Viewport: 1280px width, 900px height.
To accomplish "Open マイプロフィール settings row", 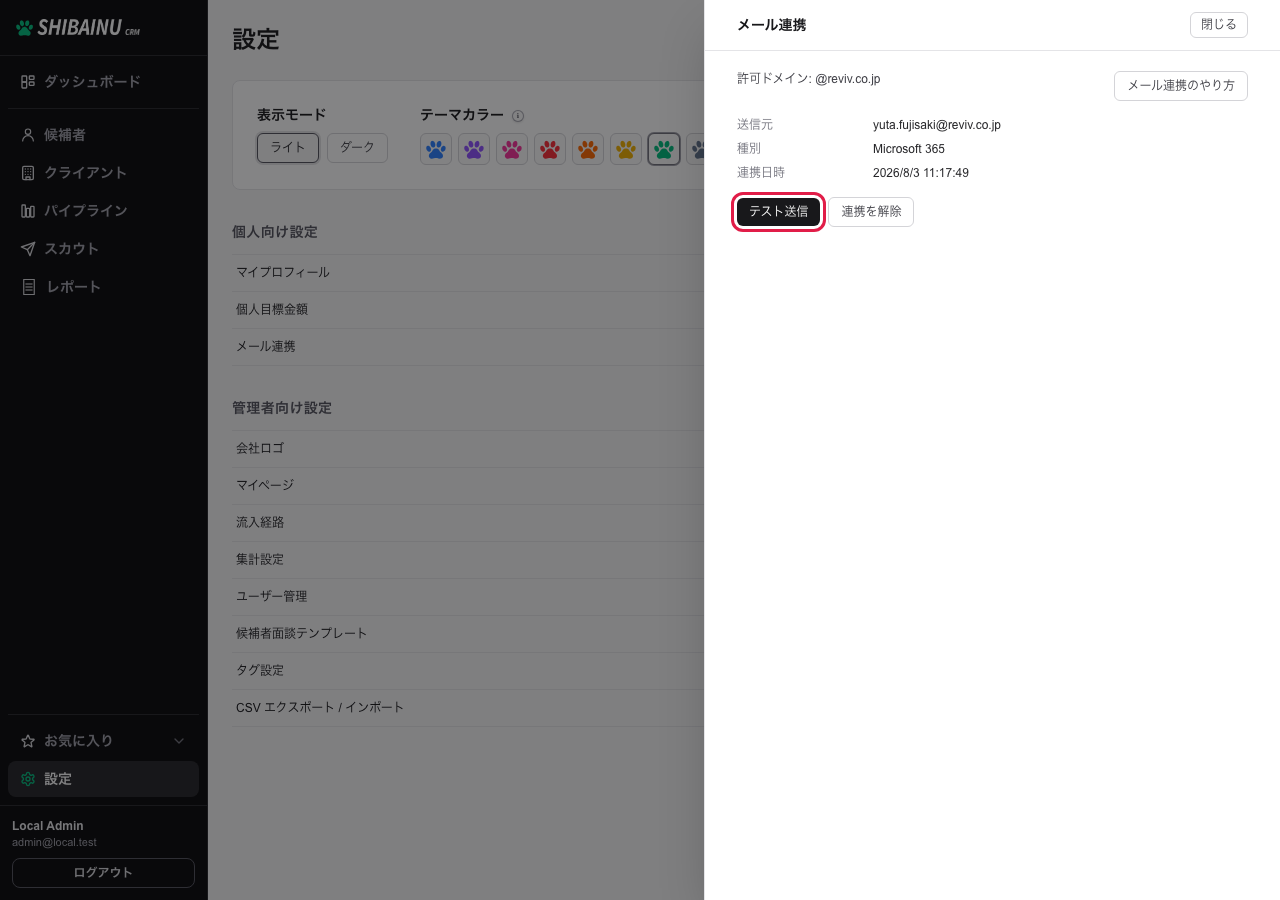I will [x=468, y=273].
